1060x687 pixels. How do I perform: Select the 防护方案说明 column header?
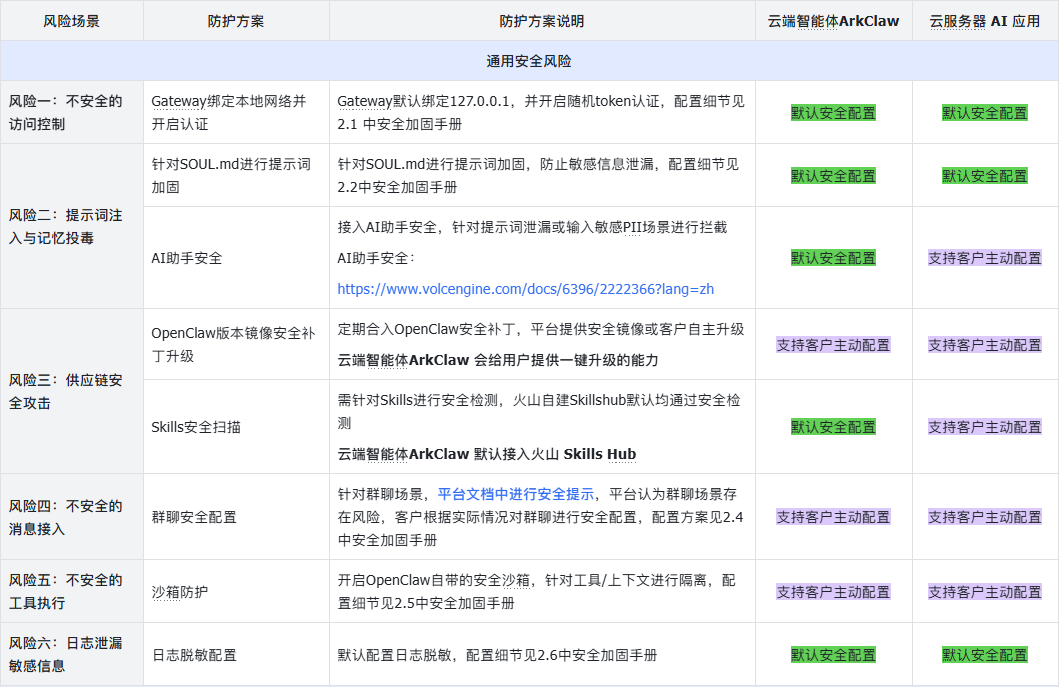coord(542,21)
